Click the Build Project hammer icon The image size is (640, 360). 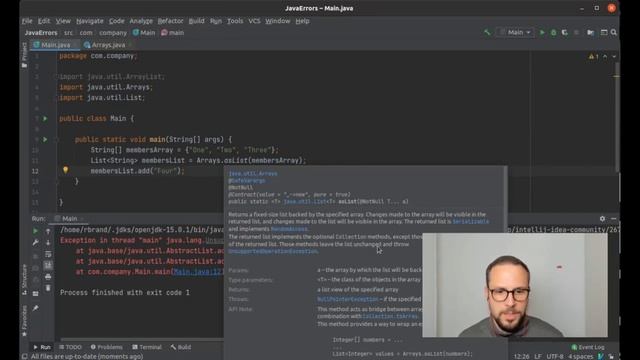pyautogui.click(x=487, y=32)
